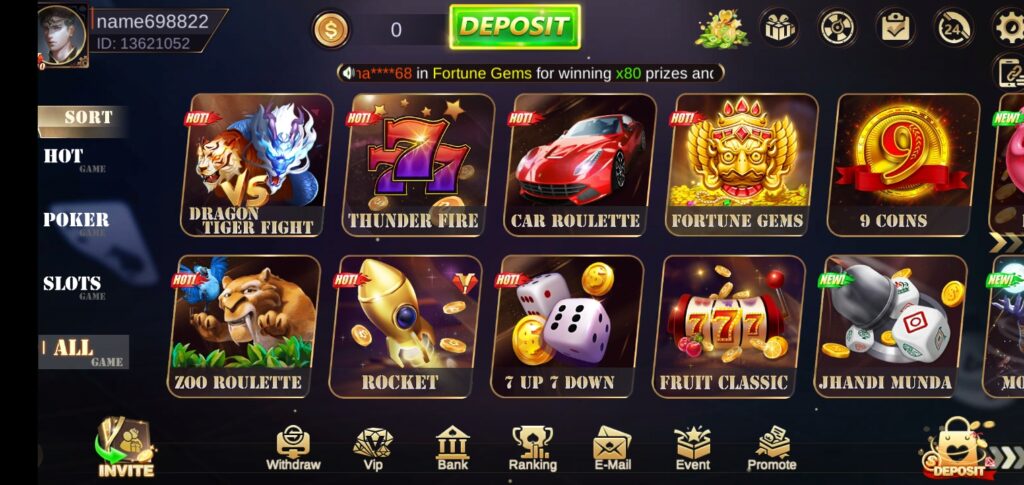Expand the bottom bar right arrow chevrons
Screen dimensions: 1024x485
coord(1006,458)
